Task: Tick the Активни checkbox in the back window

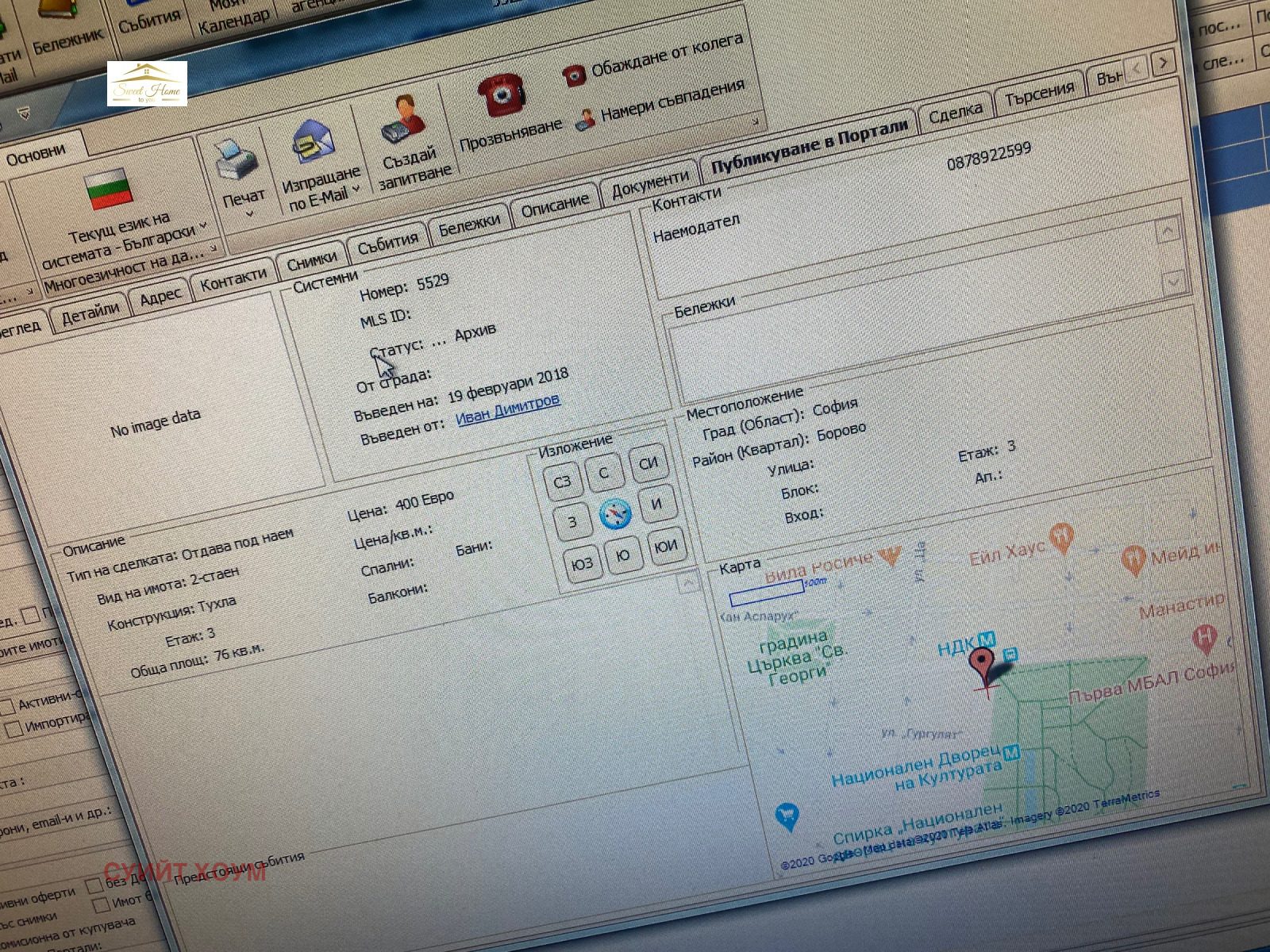Action: [x=7, y=707]
